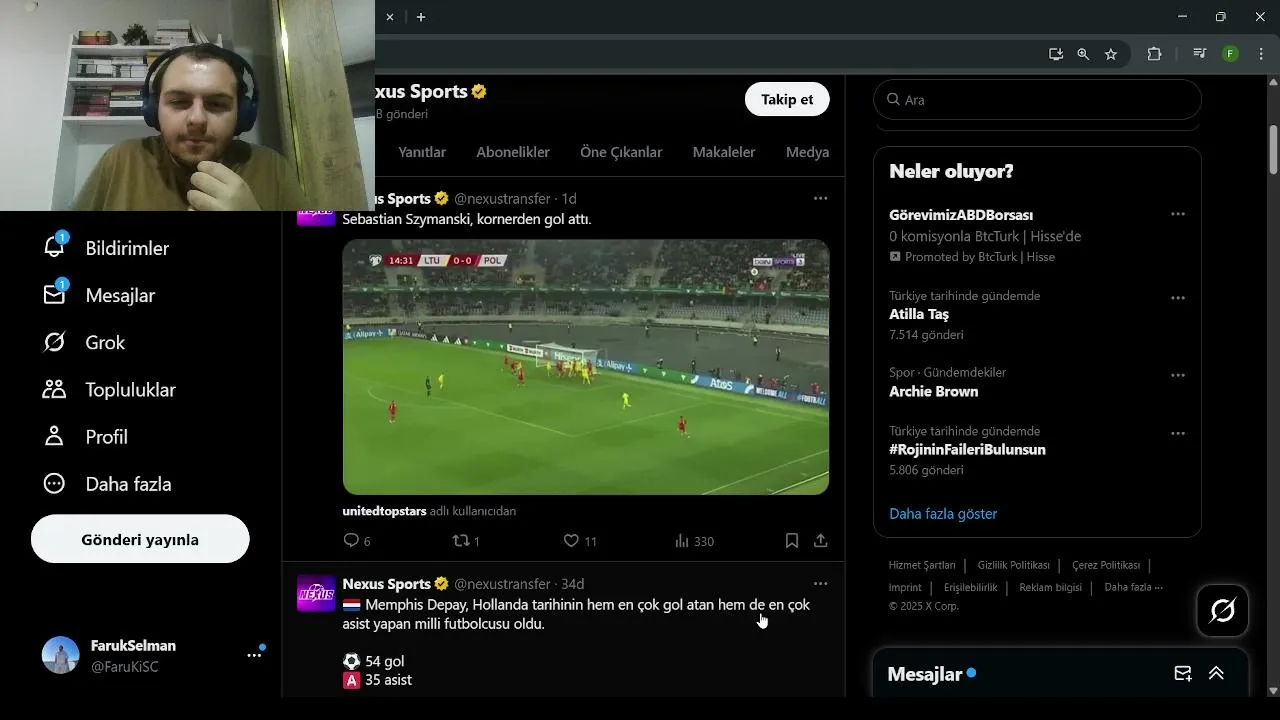The height and width of the screenshot is (720, 1280).
Task: Switch to the Medya tab
Action: pyautogui.click(x=807, y=152)
